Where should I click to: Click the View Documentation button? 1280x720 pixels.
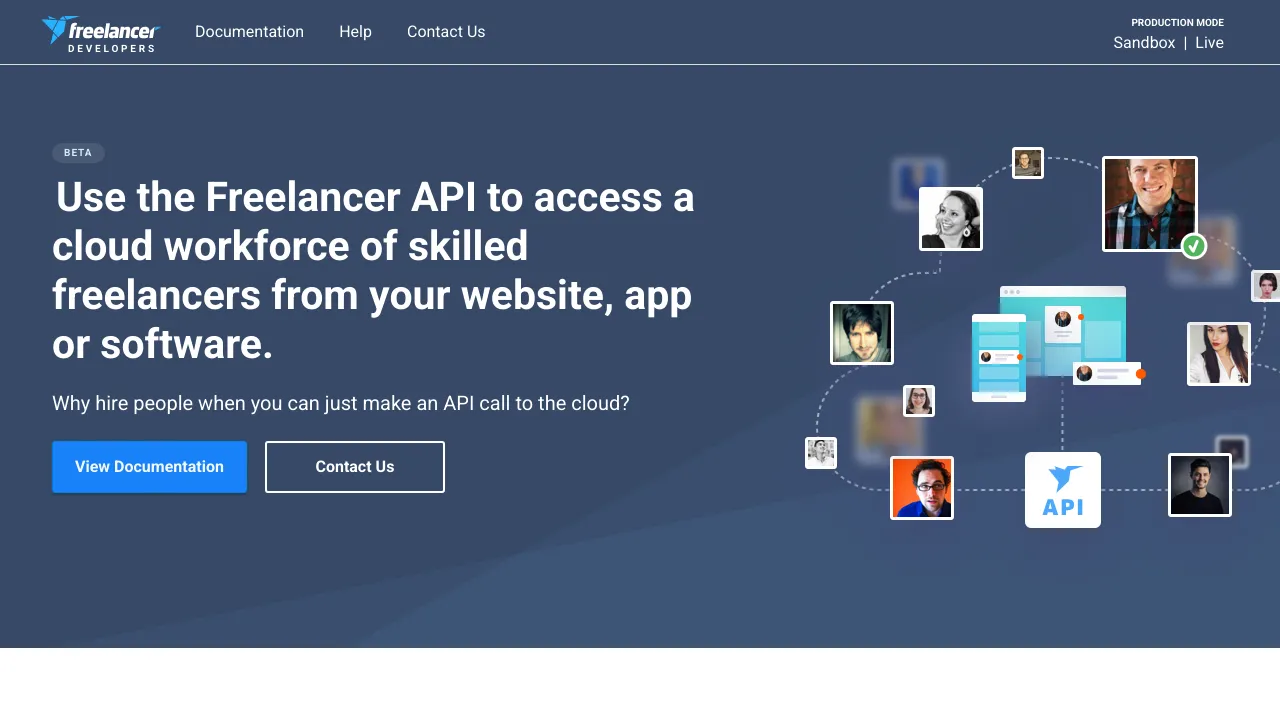click(149, 467)
